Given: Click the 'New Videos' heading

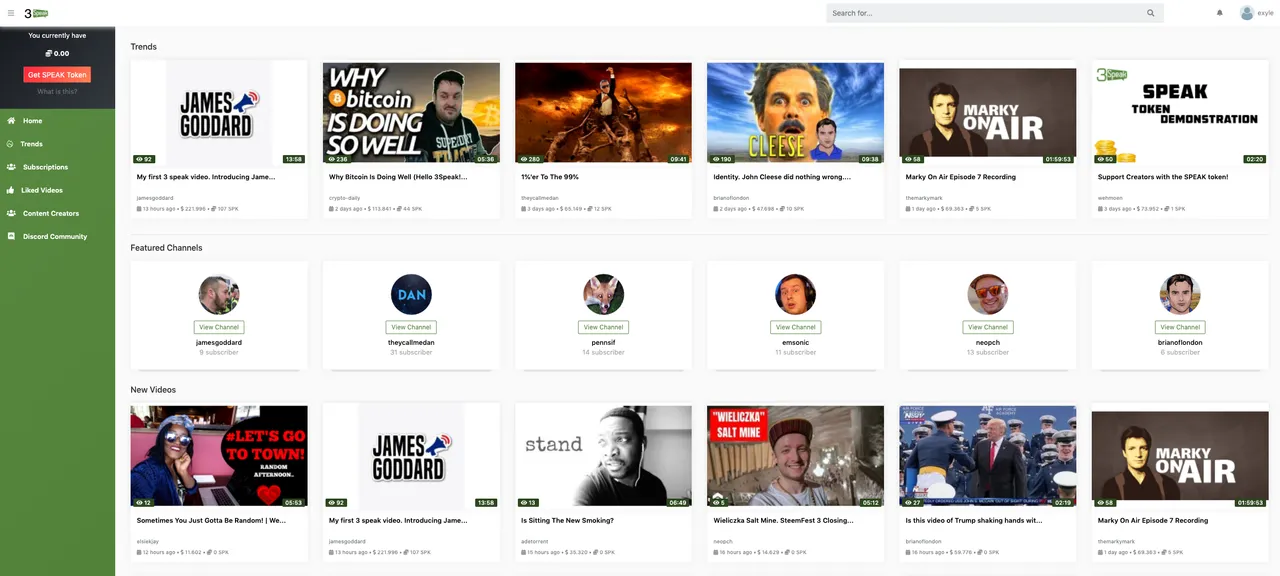Looking at the screenshot, I should [153, 390].
